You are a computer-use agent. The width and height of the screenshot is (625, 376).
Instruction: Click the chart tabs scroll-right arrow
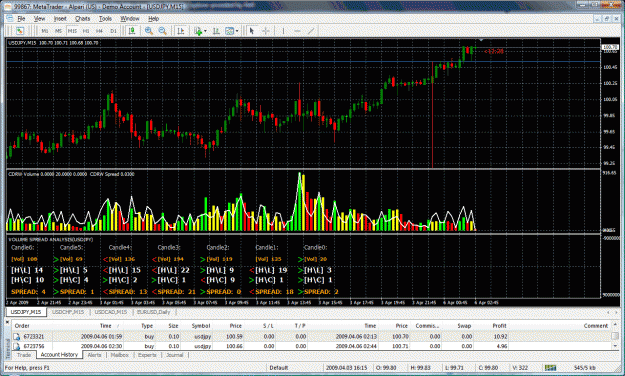tap(617, 312)
